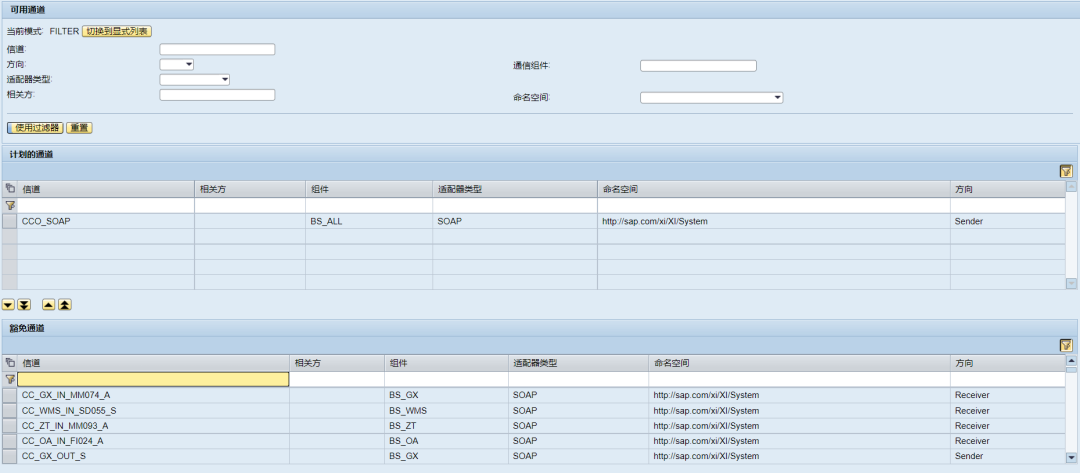This screenshot has height=473, width=1080.
Task: Click Sender direction cell of CC_GX_OUT_S row
Action: [x=1008, y=456]
